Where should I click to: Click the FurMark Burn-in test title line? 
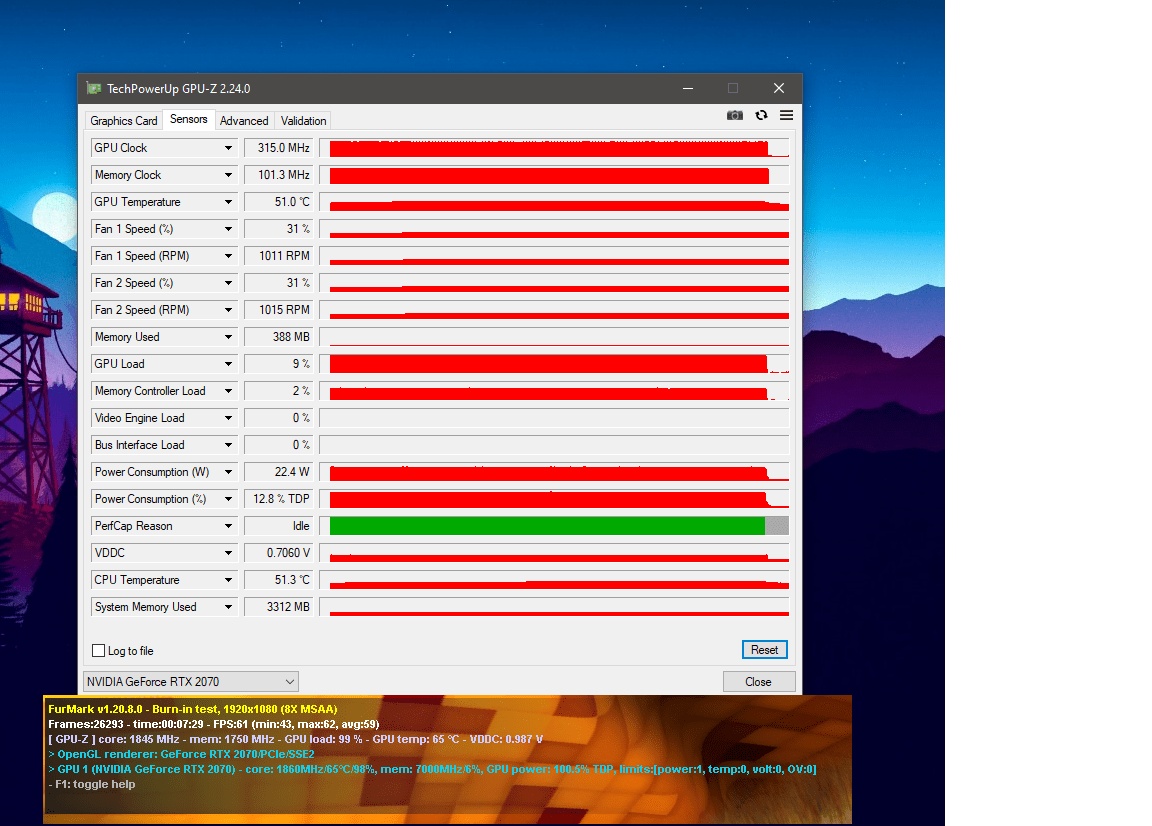tap(192, 709)
